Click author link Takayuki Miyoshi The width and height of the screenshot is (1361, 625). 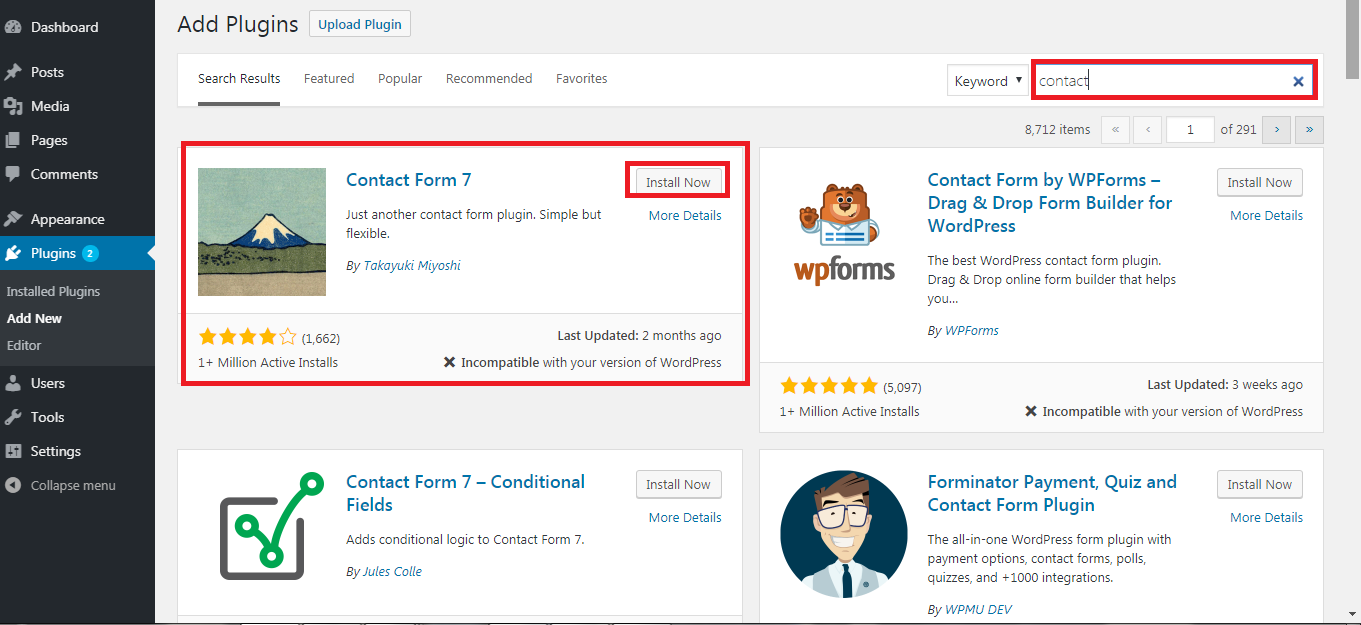(x=411, y=265)
